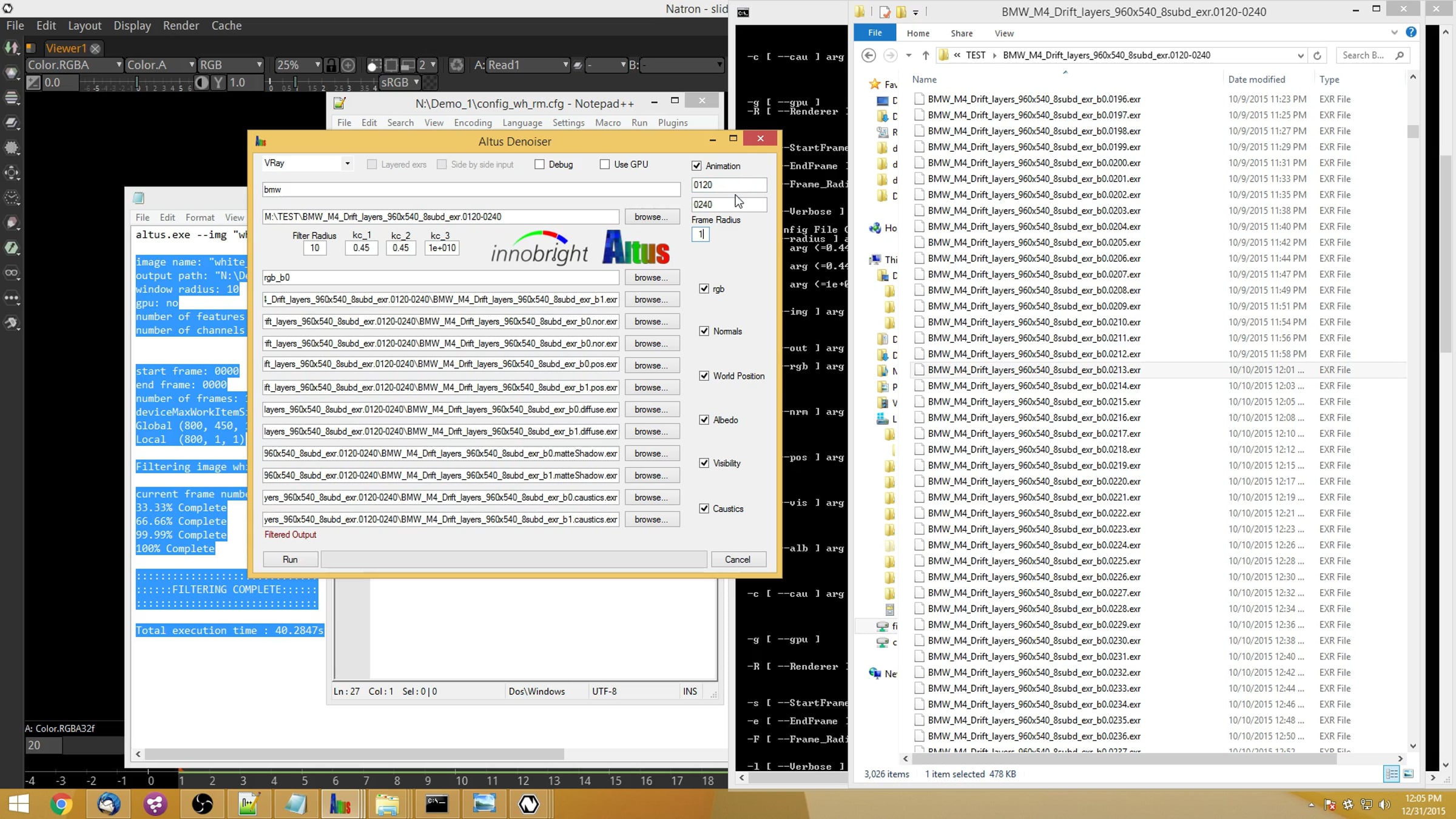Toggle the viewer gain exposure icon
The image size is (1456, 819).
(x=33, y=83)
